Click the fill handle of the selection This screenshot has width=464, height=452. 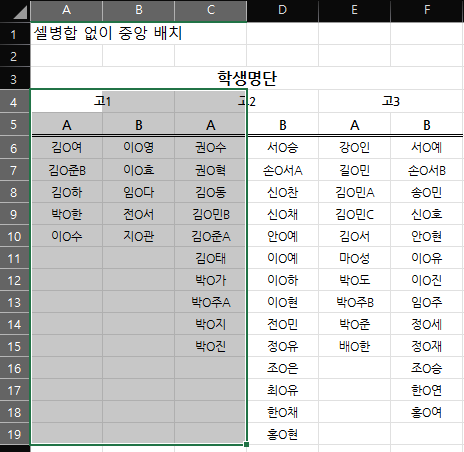coord(246,444)
